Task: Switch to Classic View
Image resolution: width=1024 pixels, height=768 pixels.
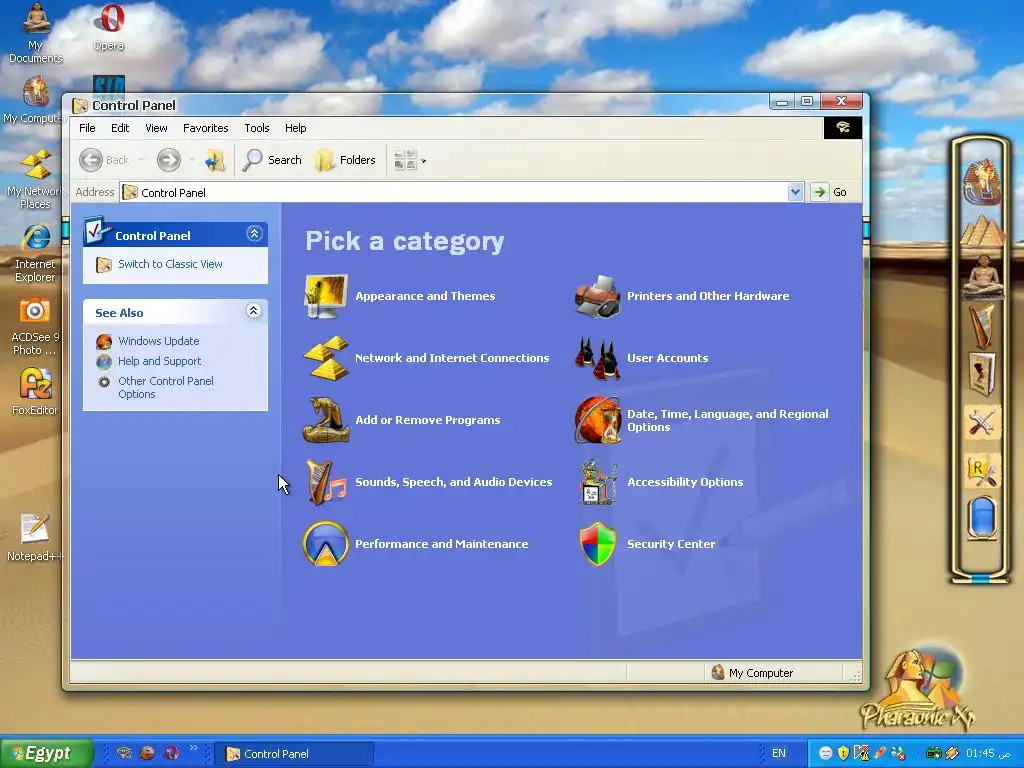Action: [170, 264]
